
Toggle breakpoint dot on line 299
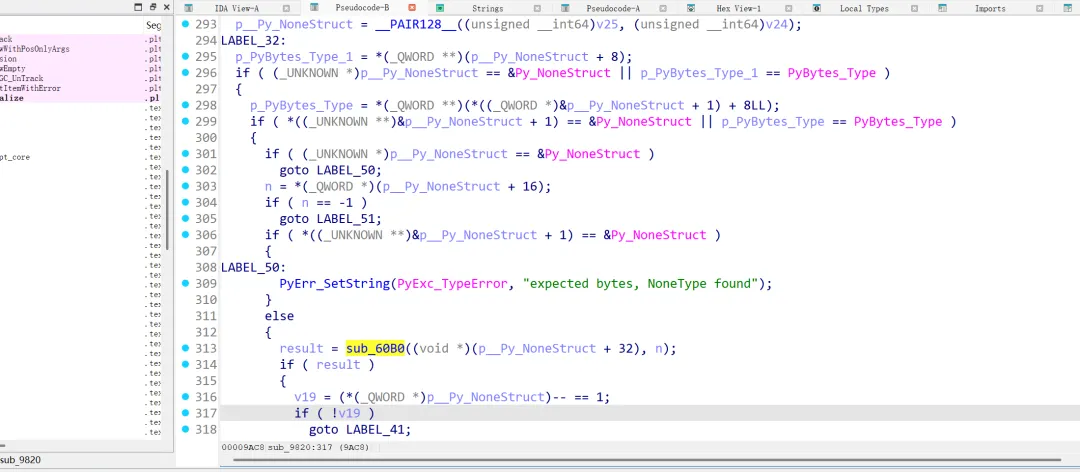click(x=185, y=121)
